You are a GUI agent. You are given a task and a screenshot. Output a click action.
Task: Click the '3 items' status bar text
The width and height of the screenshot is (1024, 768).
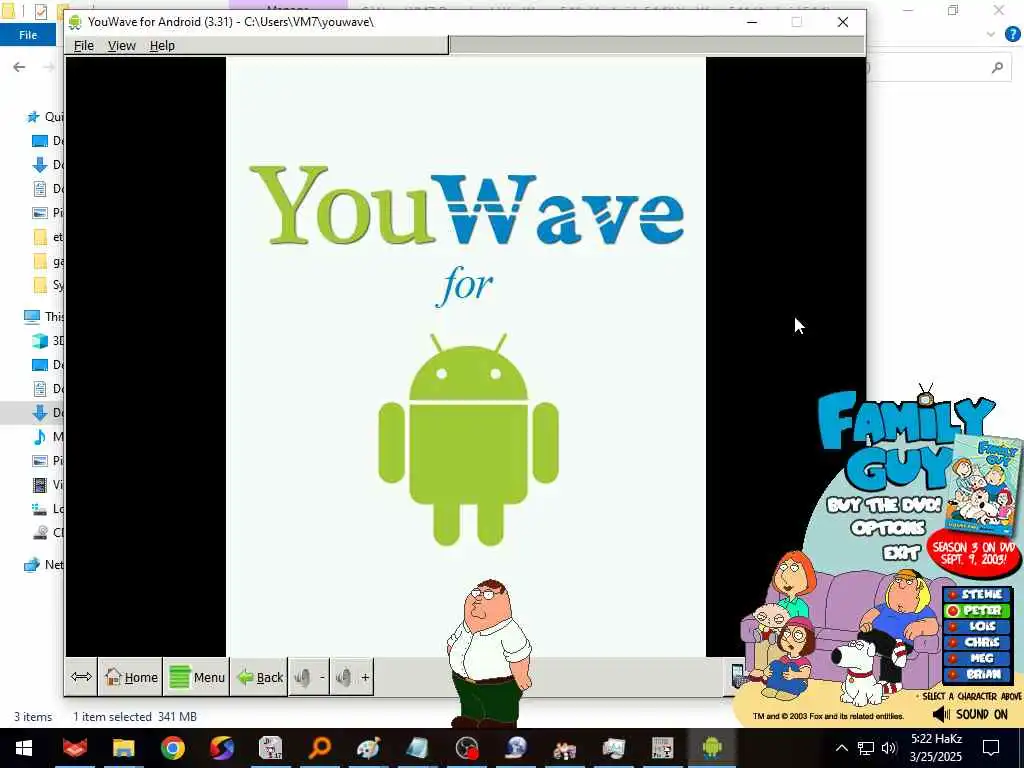point(33,716)
